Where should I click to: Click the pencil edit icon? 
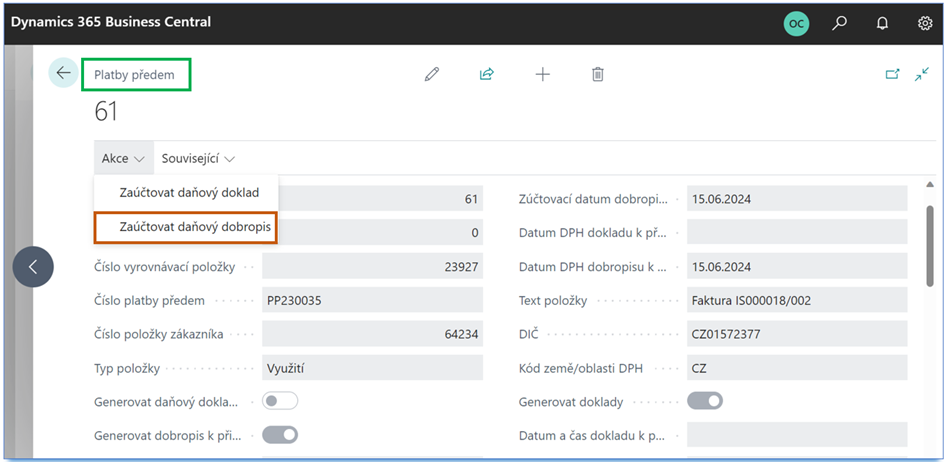click(x=432, y=74)
